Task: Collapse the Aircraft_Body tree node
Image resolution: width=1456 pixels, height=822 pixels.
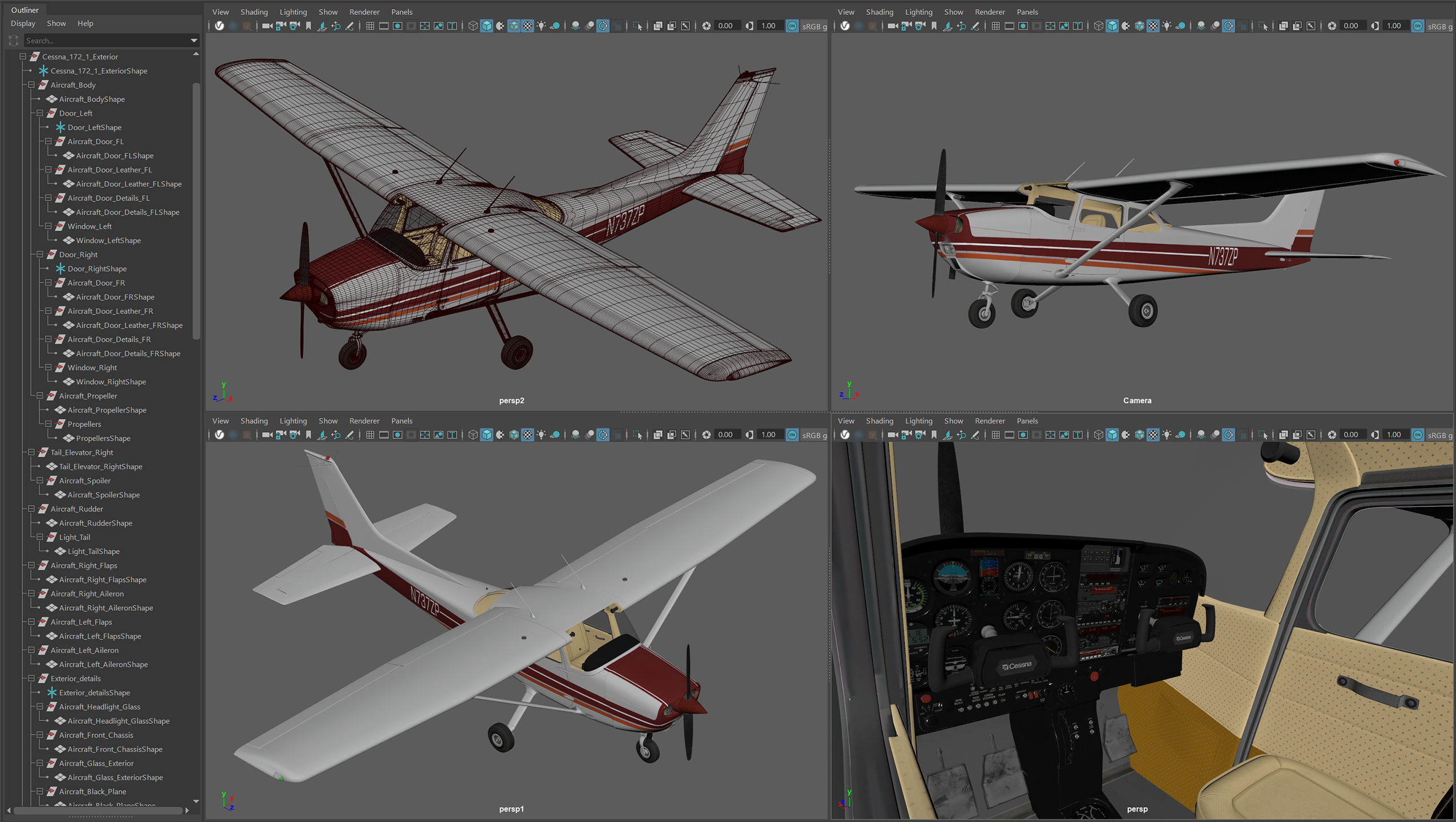Action: 31,85
